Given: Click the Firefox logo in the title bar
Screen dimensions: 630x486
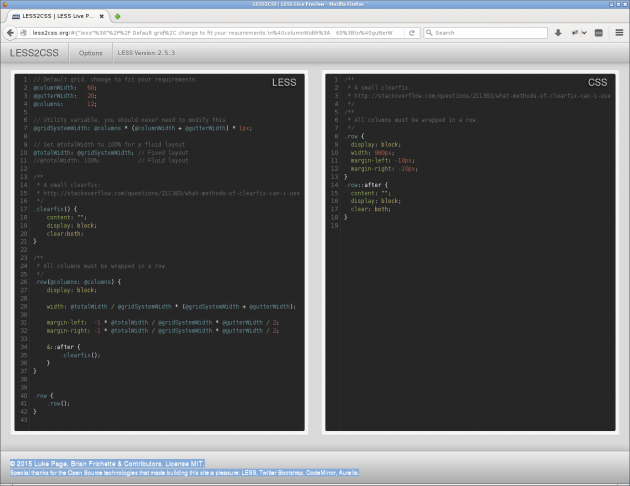Looking at the screenshot, I should [5, 4].
